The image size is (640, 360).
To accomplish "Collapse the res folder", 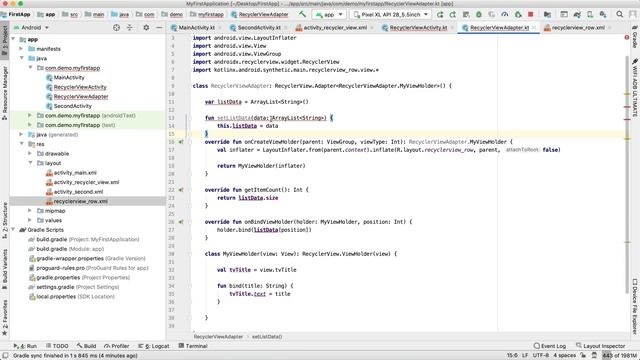I will 21,144.
